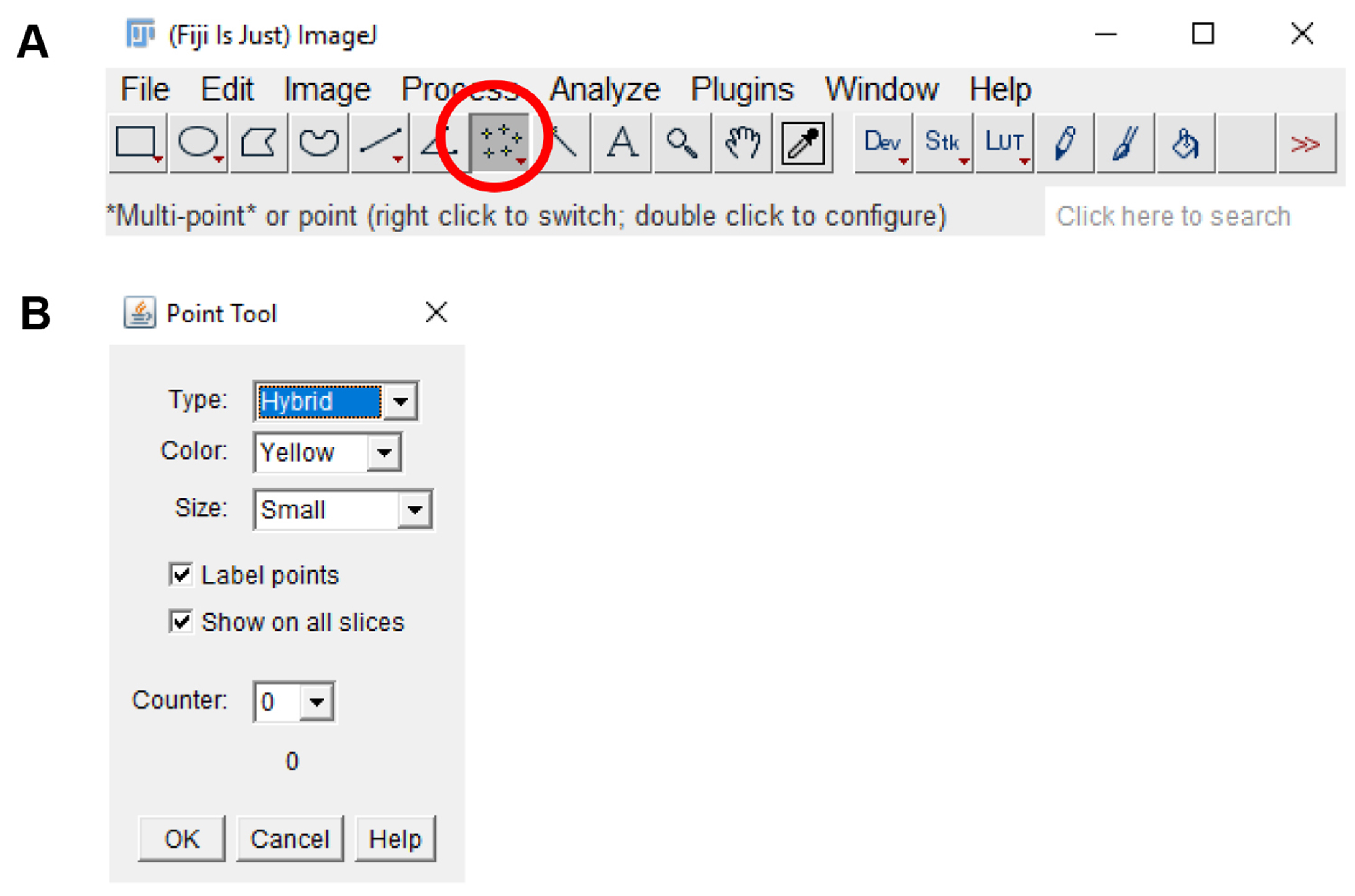Click the Multi-point status bar message
This screenshot has height=896, width=1355.
click(x=526, y=216)
